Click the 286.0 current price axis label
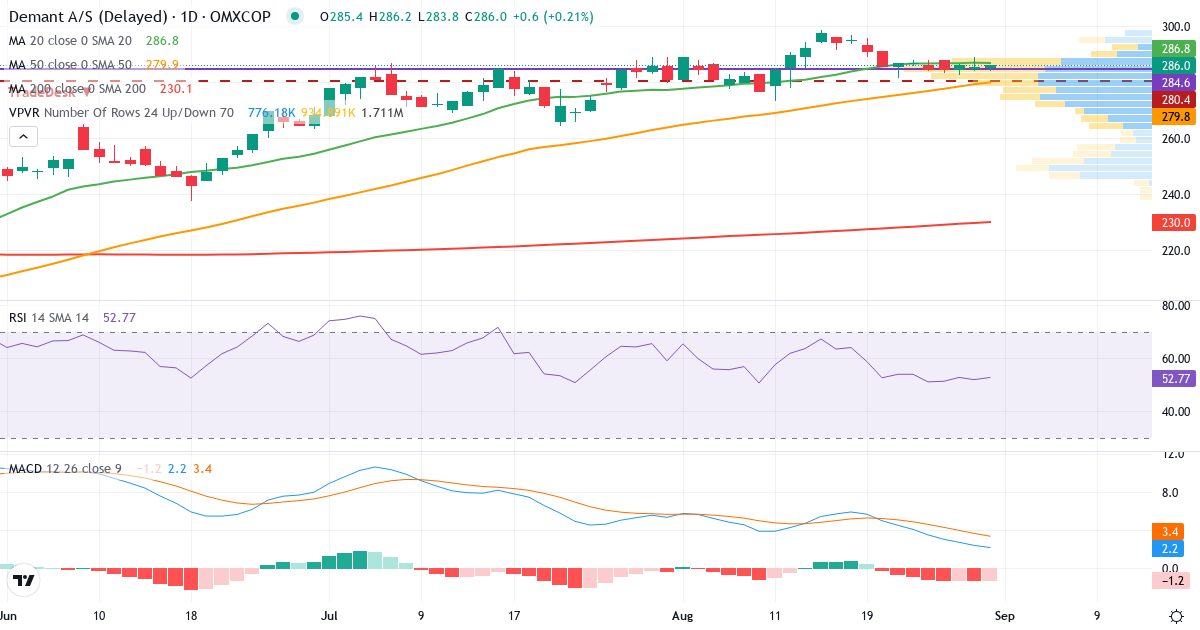The height and width of the screenshot is (630, 1200). 1175,65
